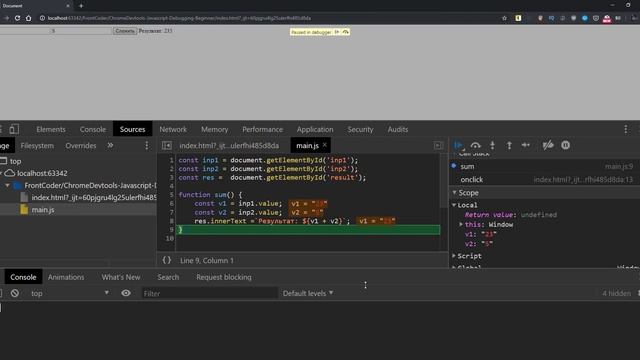Select localhost:63342 in navigator tree
The width and height of the screenshot is (640, 360).
pos(42,173)
